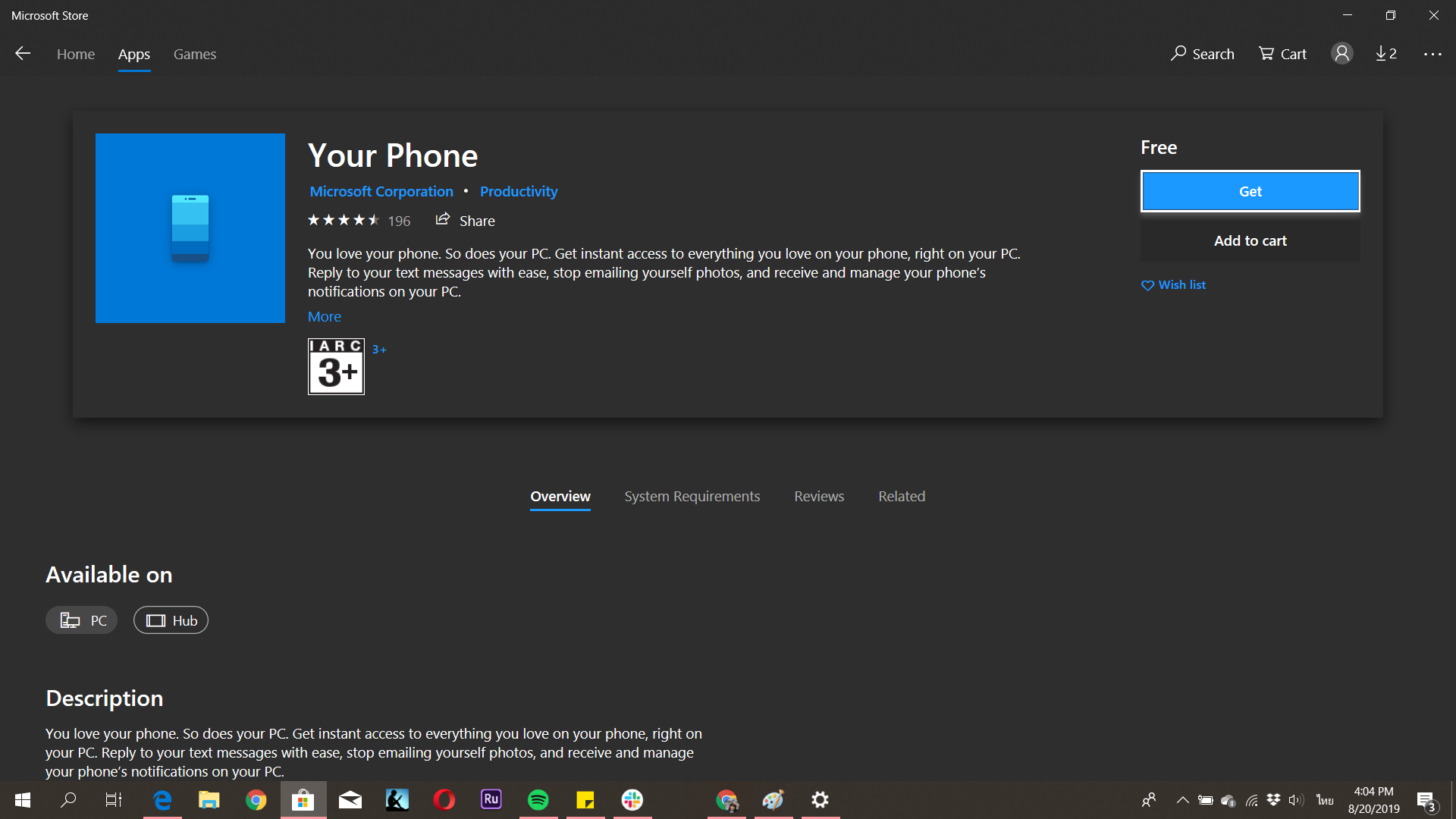Add Your Phone to cart
Screen dimensions: 1456x819
tap(1250, 240)
